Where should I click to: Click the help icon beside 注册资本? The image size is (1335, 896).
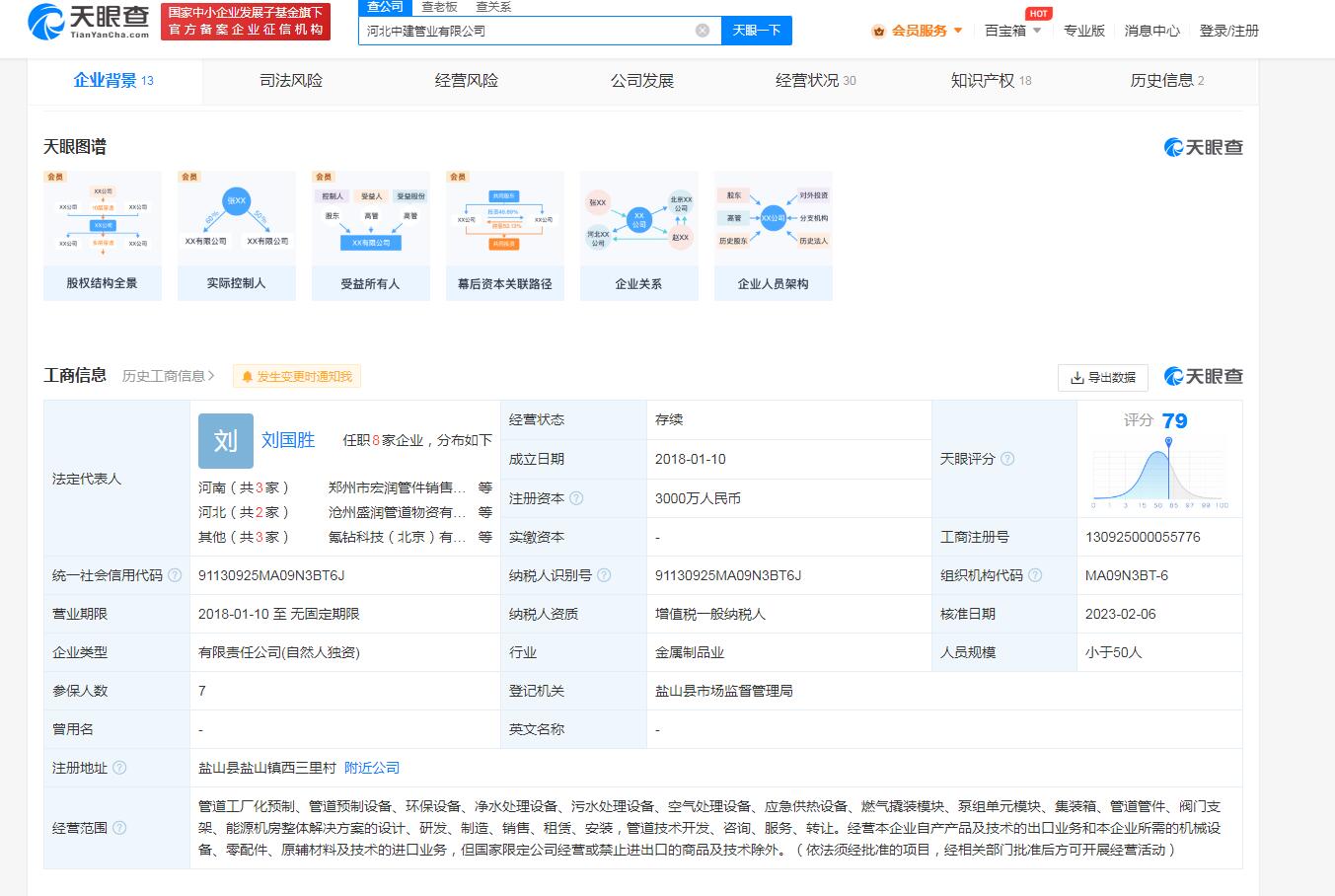pos(576,498)
